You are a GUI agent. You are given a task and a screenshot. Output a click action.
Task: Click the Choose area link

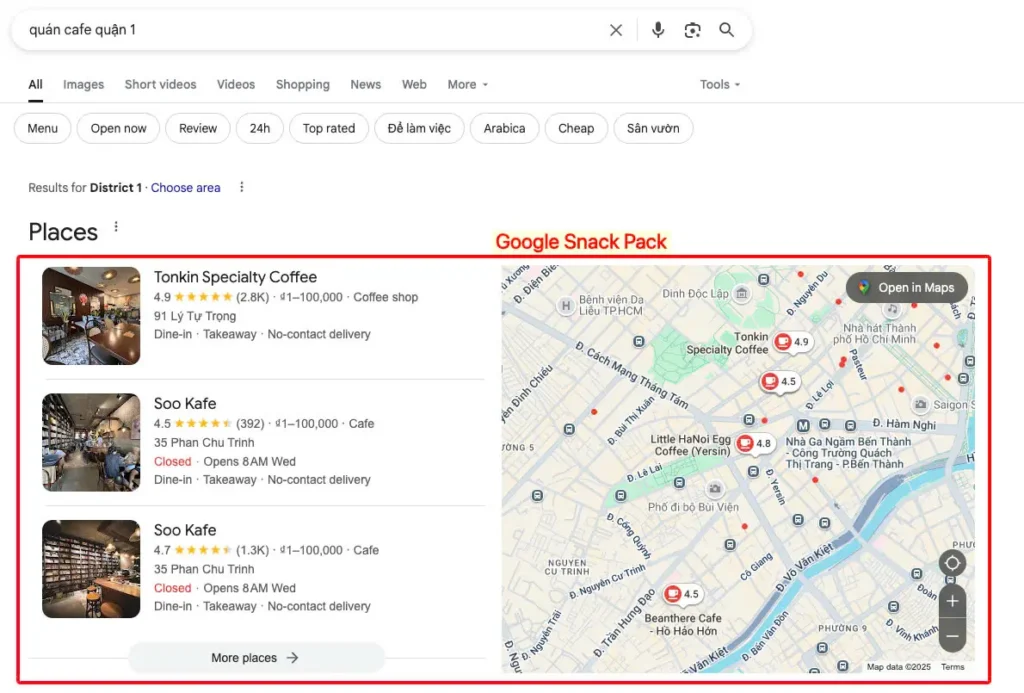[x=185, y=187]
